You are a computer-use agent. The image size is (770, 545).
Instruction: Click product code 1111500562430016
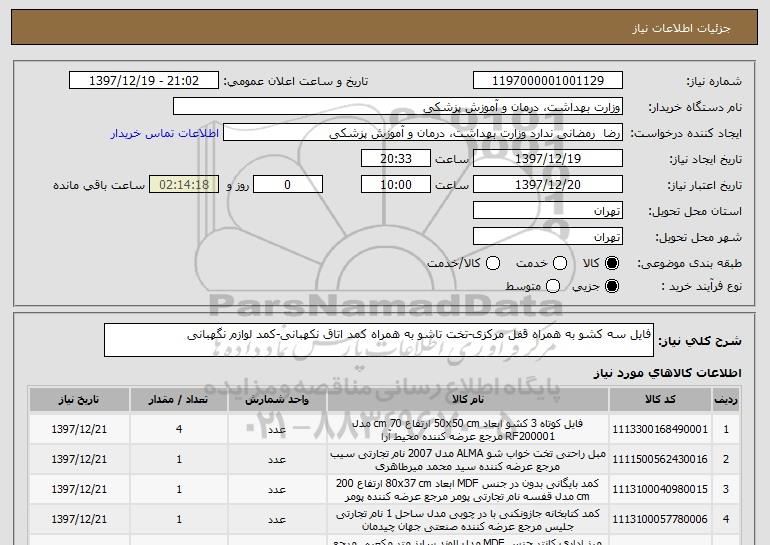click(x=660, y=459)
